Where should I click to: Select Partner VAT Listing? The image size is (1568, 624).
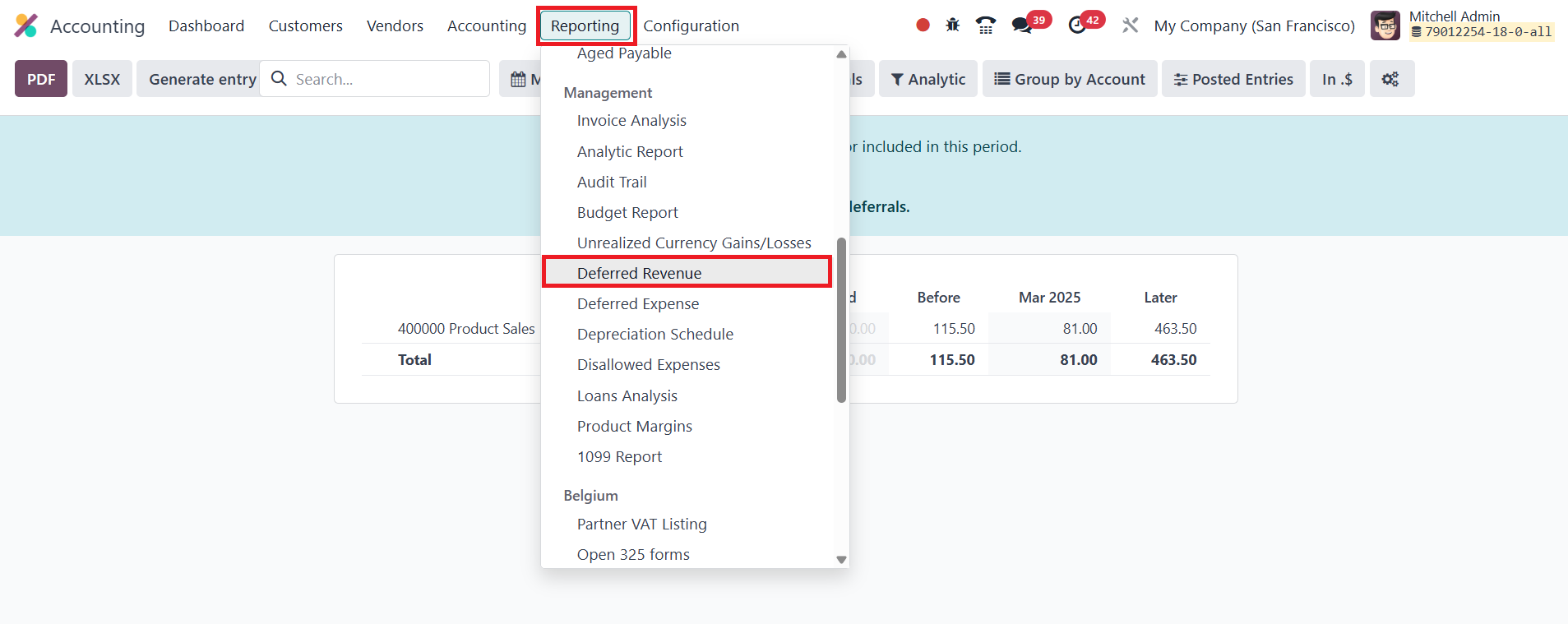tap(642, 524)
